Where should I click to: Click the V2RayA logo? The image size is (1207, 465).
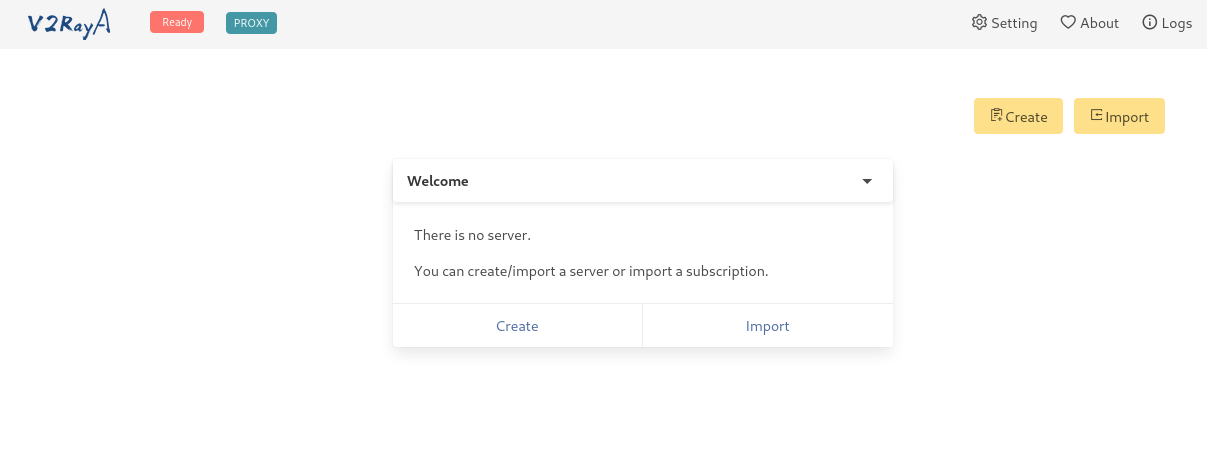69,24
